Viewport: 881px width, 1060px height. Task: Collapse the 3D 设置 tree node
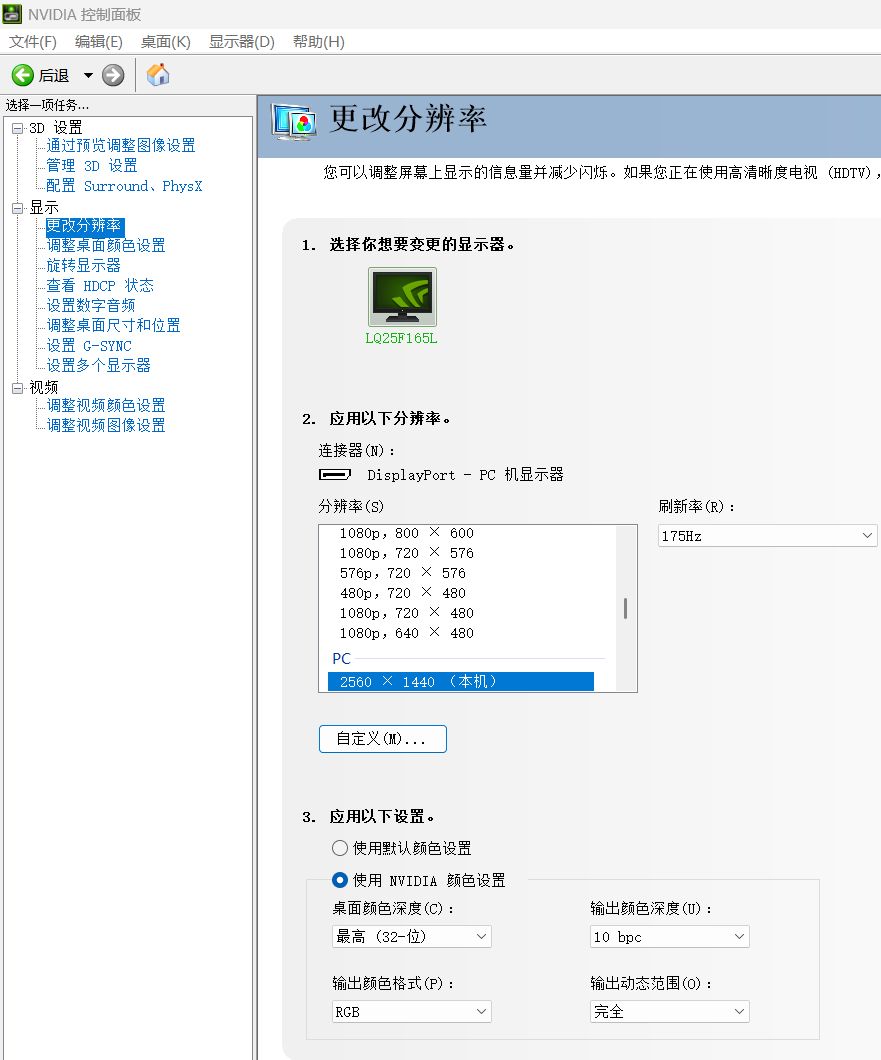point(18,128)
